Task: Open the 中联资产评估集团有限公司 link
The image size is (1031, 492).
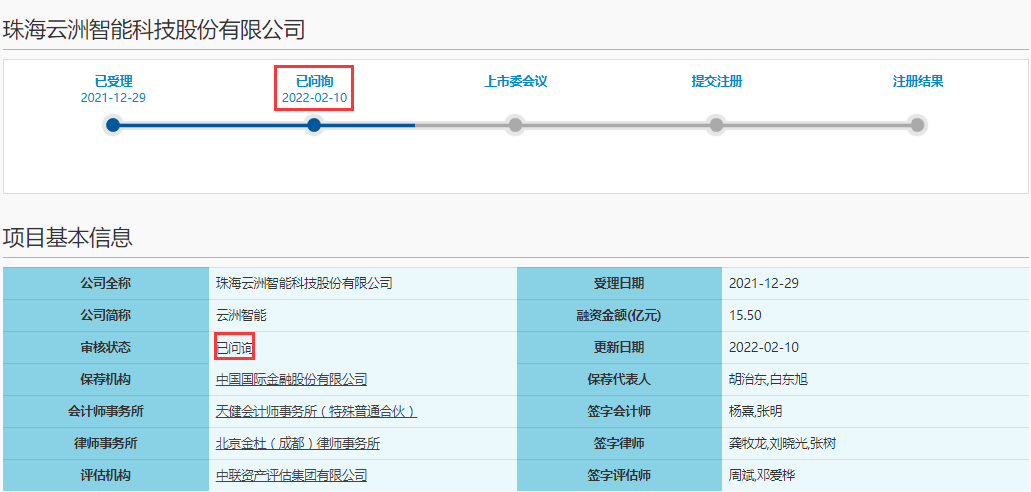Action: [x=291, y=475]
